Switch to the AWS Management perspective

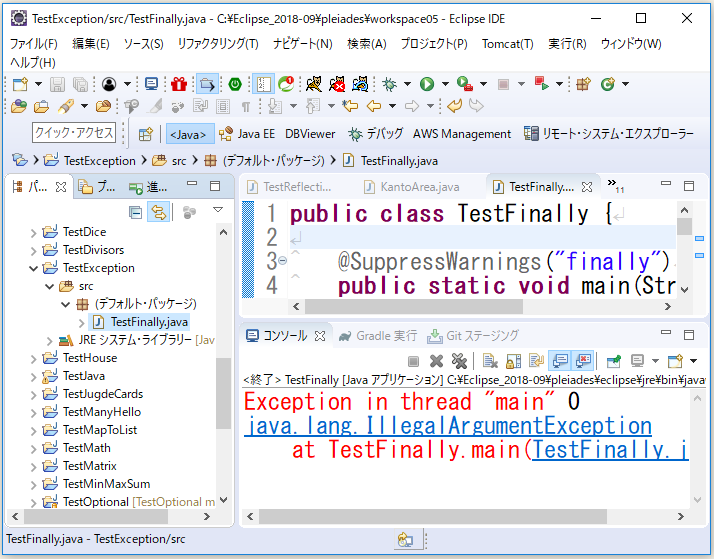[462, 134]
